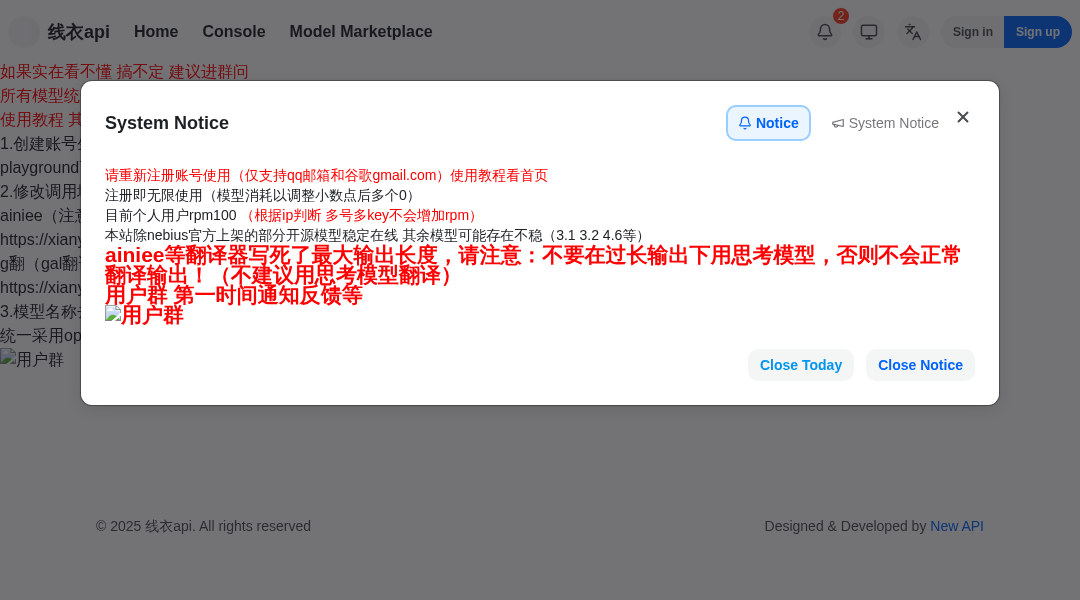The height and width of the screenshot is (600, 1080).
Task: Open the language switcher translate icon
Action: click(912, 32)
